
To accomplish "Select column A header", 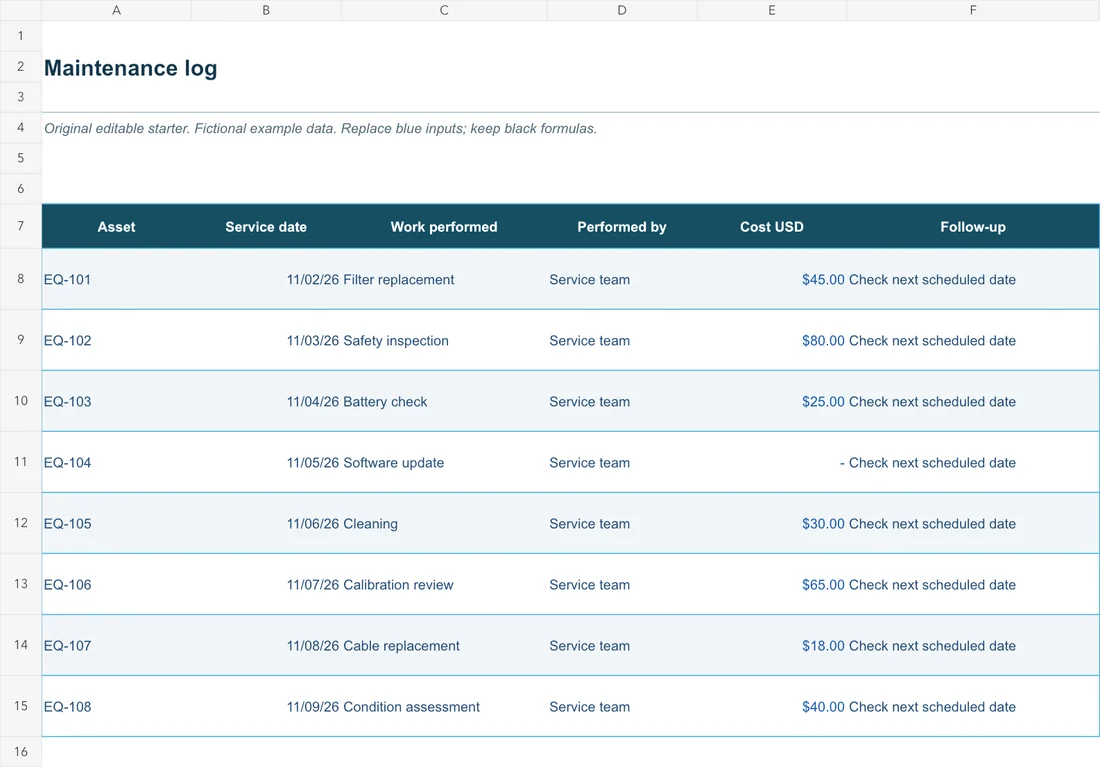I will pyautogui.click(x=116, y=10).
